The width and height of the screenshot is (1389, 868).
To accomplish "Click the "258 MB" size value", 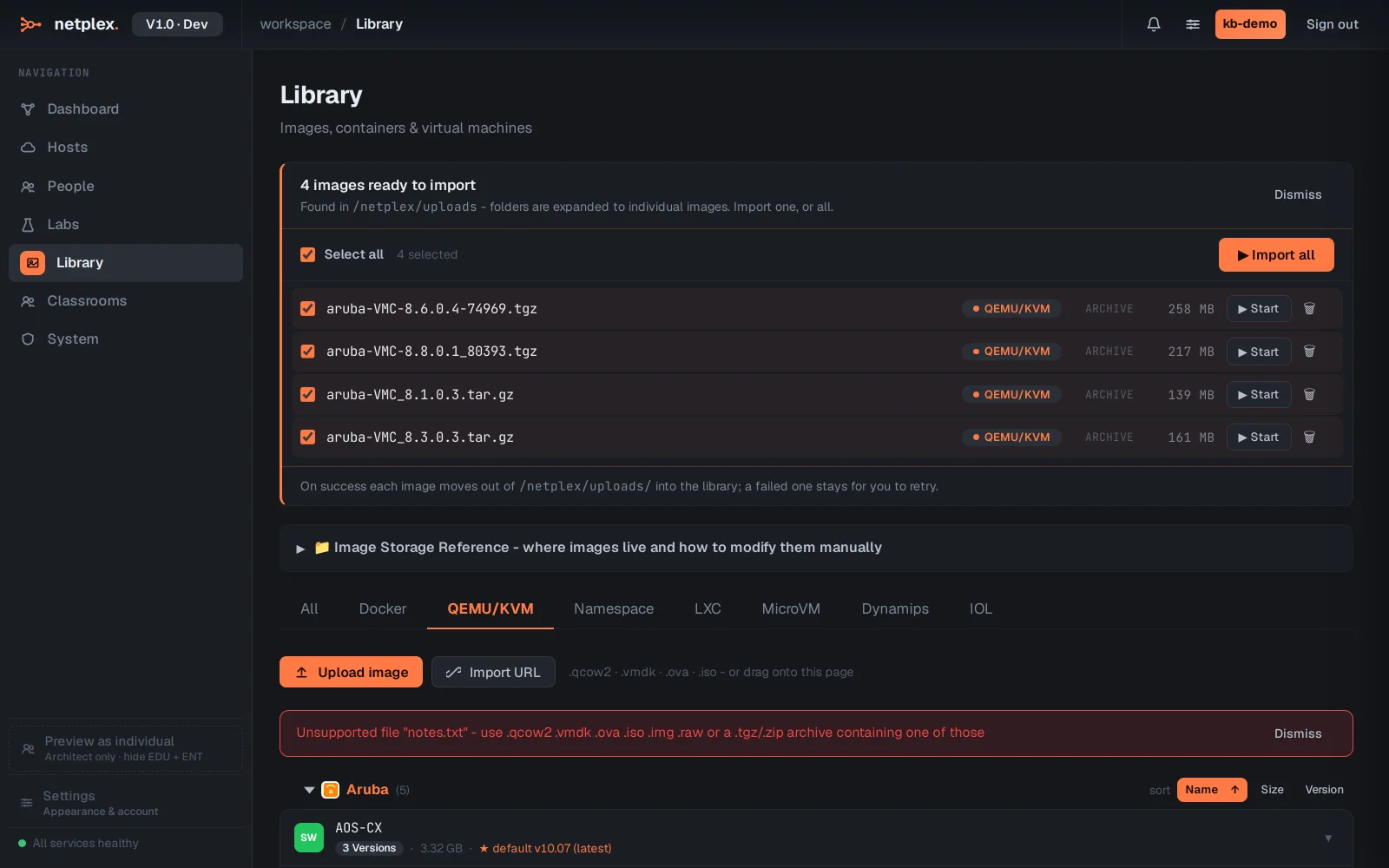I will [1191, 309].
